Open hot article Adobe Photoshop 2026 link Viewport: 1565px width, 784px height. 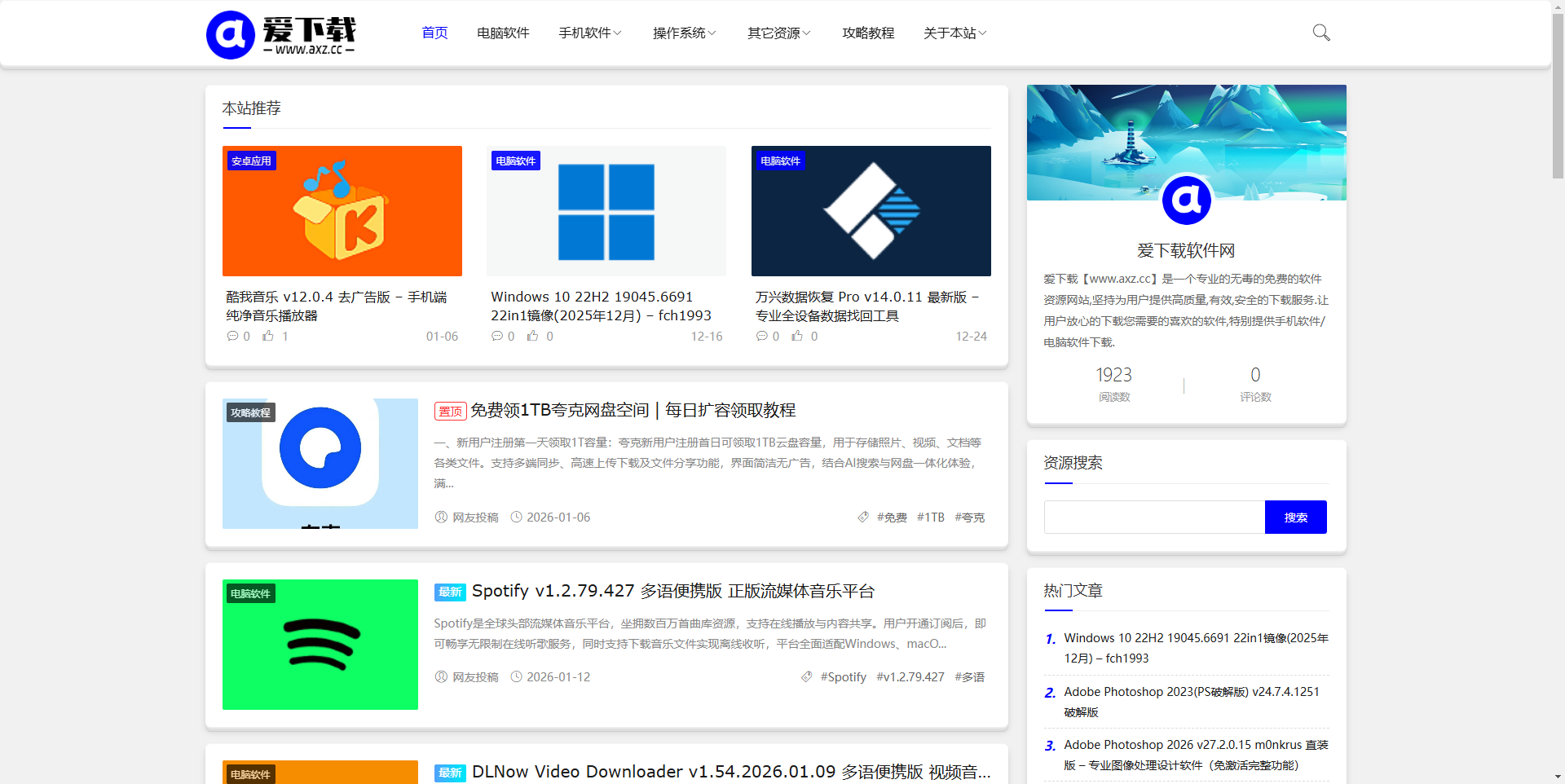tap(1196, 755)
